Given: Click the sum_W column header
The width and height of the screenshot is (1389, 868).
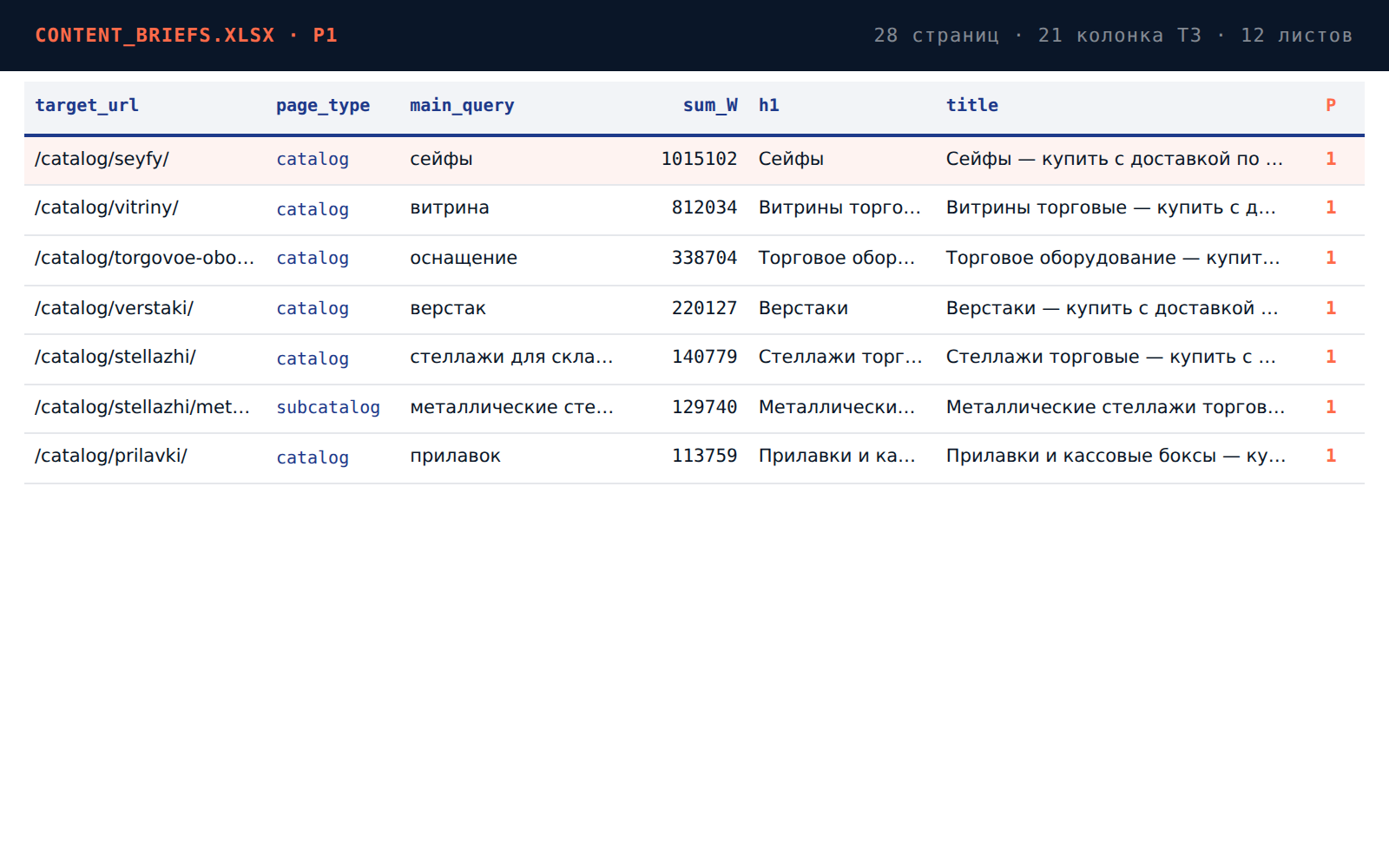Looking at the screenshot, I should click(710, 105).
